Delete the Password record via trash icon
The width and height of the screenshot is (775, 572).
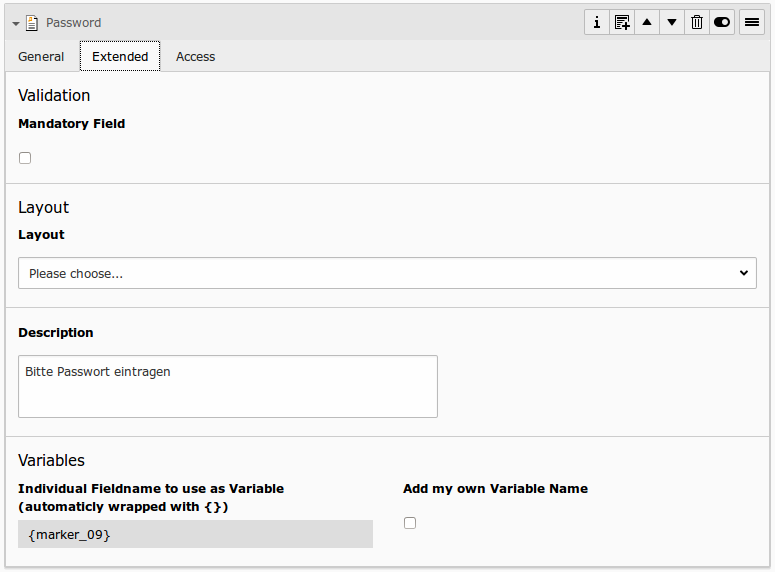(697, 22)
